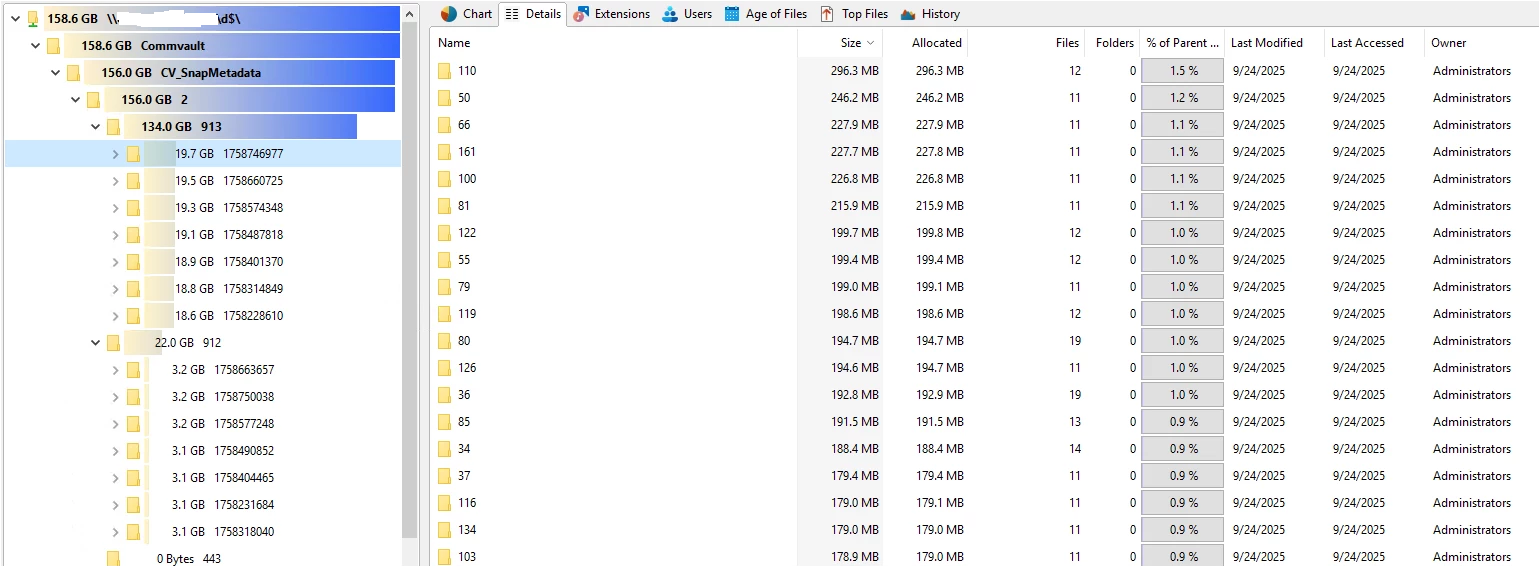The width and height of the screenshot is (1540, 567).
Task: Select the 1758401370 tree item
Action: coord(253,262)
